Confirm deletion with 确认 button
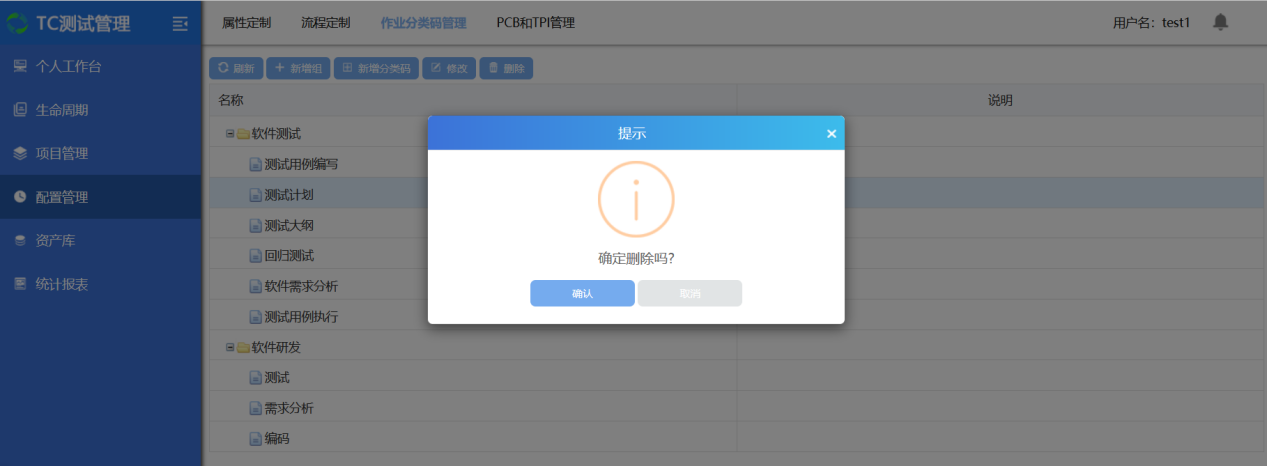The height and width of the screenshot is (466, 1267). click(x=582, y=293)
